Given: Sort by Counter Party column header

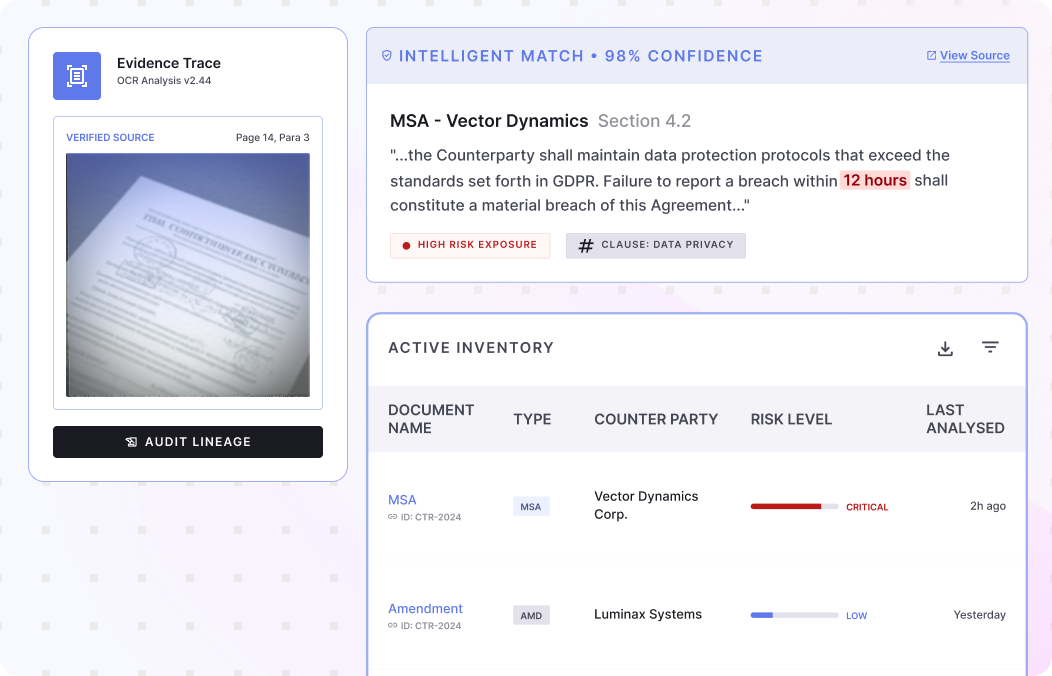Looking at the screenshot, I should click(x=655, y=419).
